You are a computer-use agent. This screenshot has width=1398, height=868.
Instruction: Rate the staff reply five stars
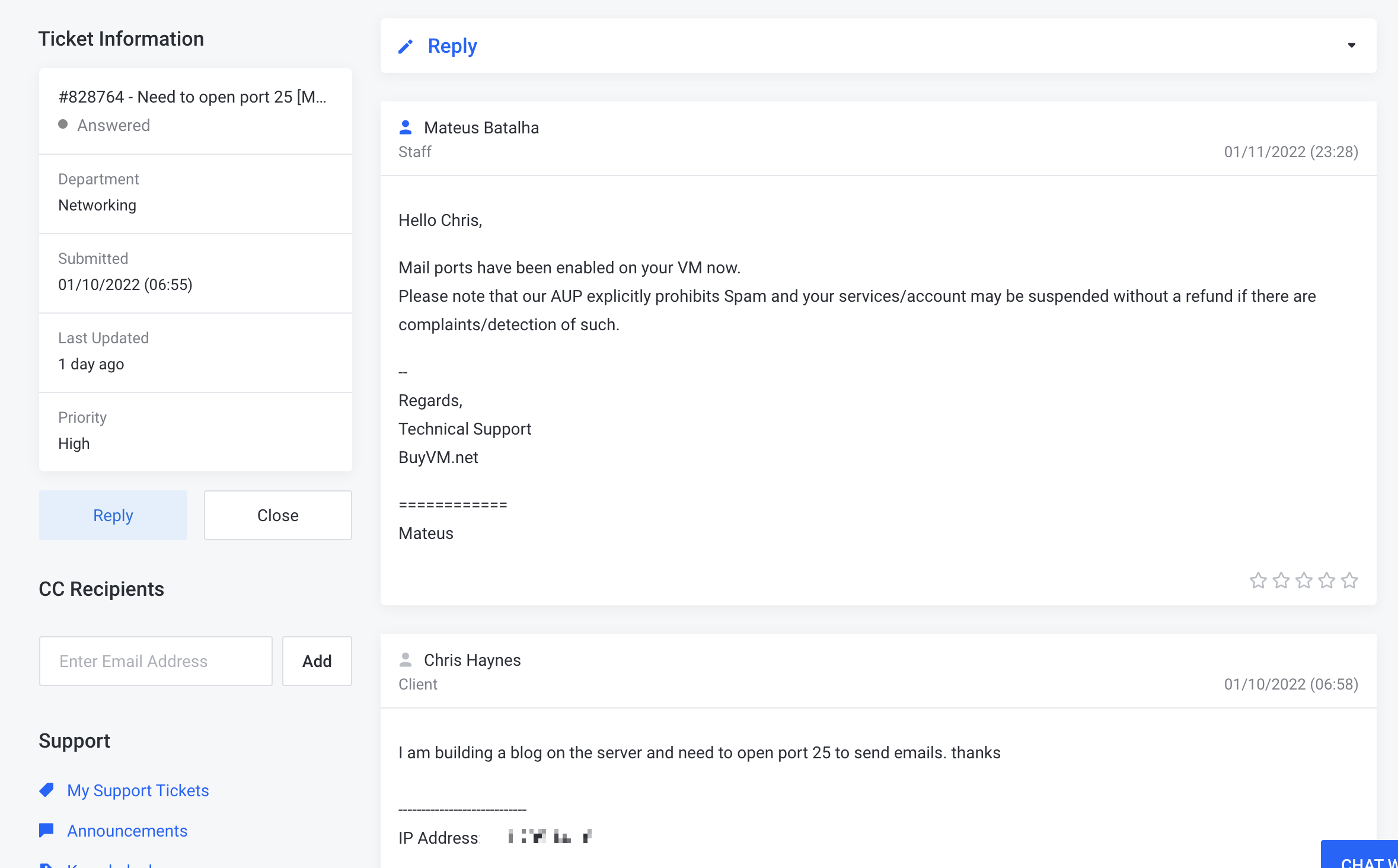coord(1349,580)
